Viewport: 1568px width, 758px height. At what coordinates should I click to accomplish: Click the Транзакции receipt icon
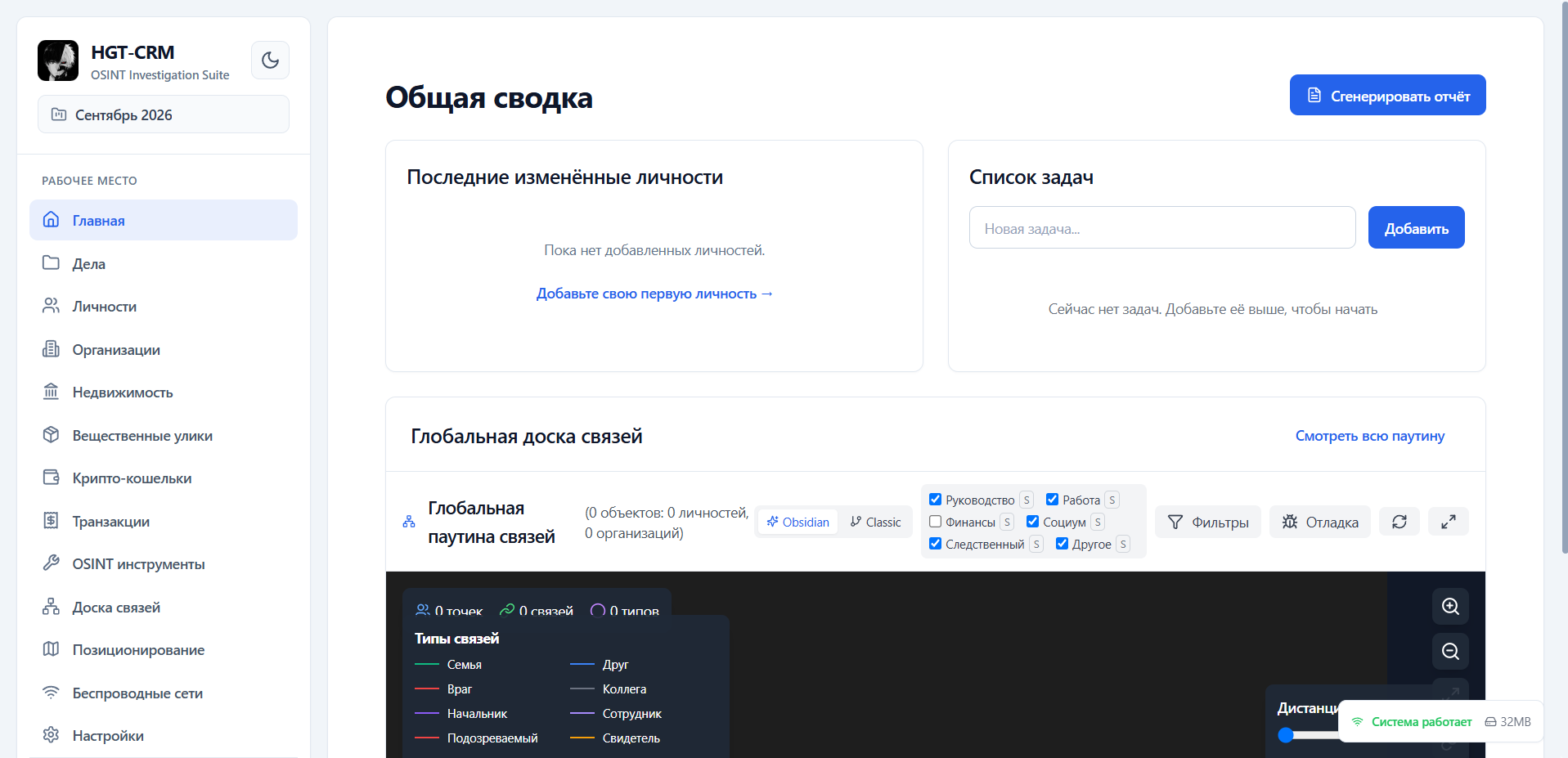tap(51, 521)
